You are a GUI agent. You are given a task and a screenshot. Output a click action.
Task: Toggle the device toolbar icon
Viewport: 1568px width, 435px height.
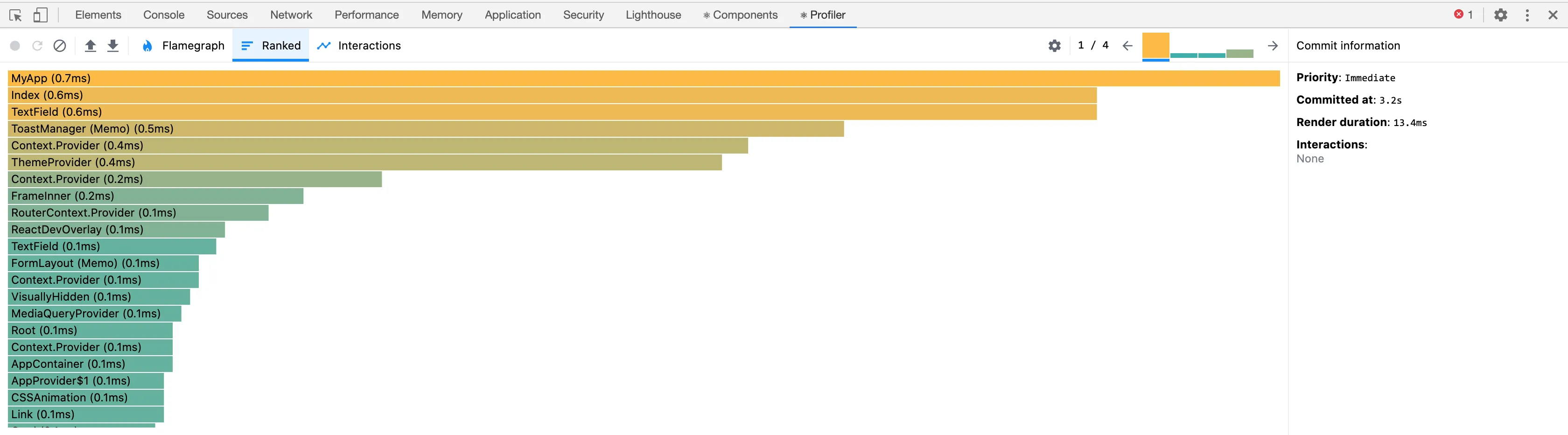tap(40, 15)
